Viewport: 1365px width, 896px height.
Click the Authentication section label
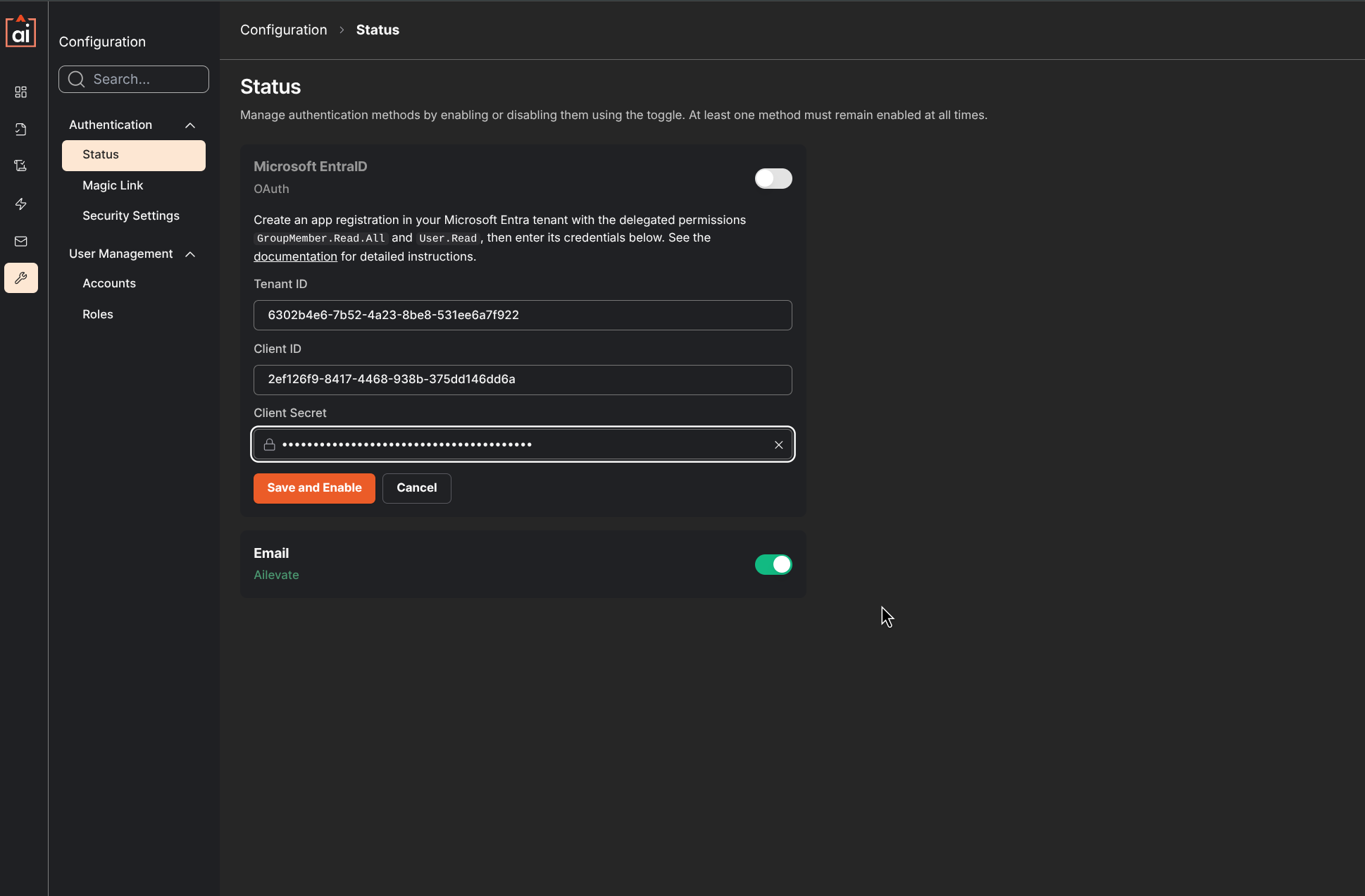(111, 125)
